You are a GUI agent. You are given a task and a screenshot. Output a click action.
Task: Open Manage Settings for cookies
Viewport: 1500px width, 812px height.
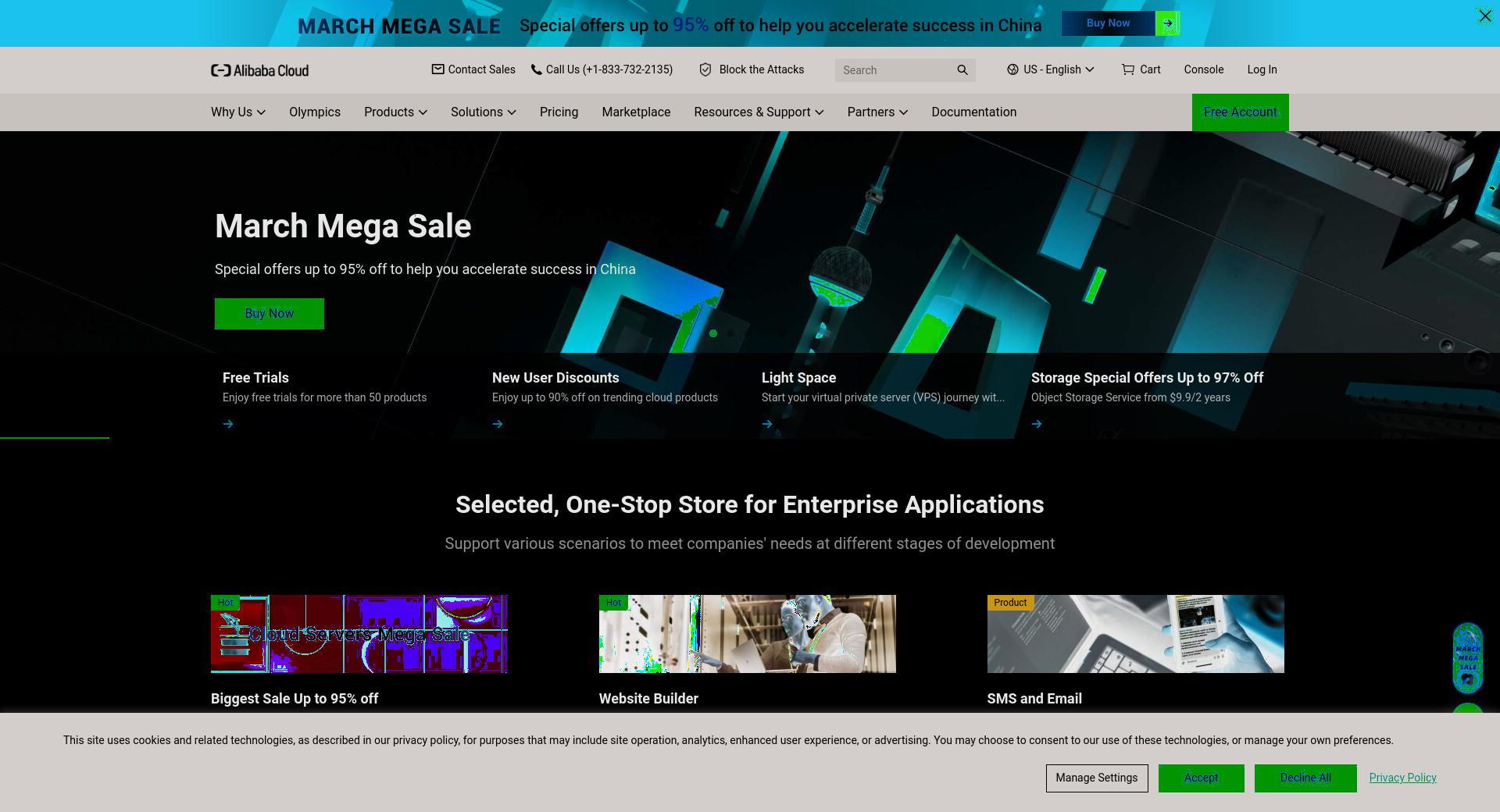1097,778
